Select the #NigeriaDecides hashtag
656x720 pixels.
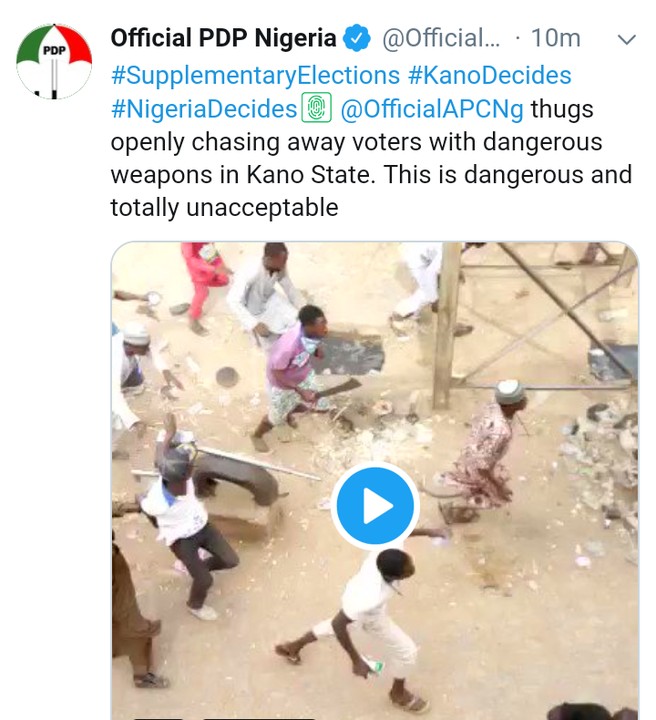tap(204, 108)
